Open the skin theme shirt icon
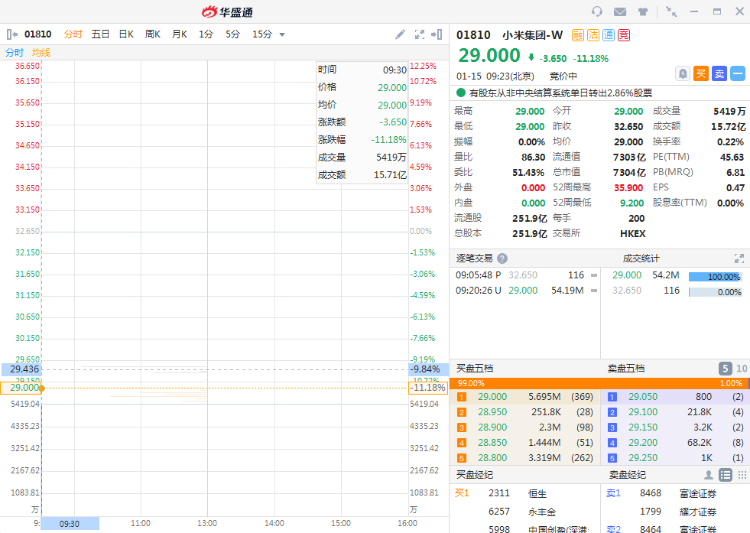 [643, 11]
